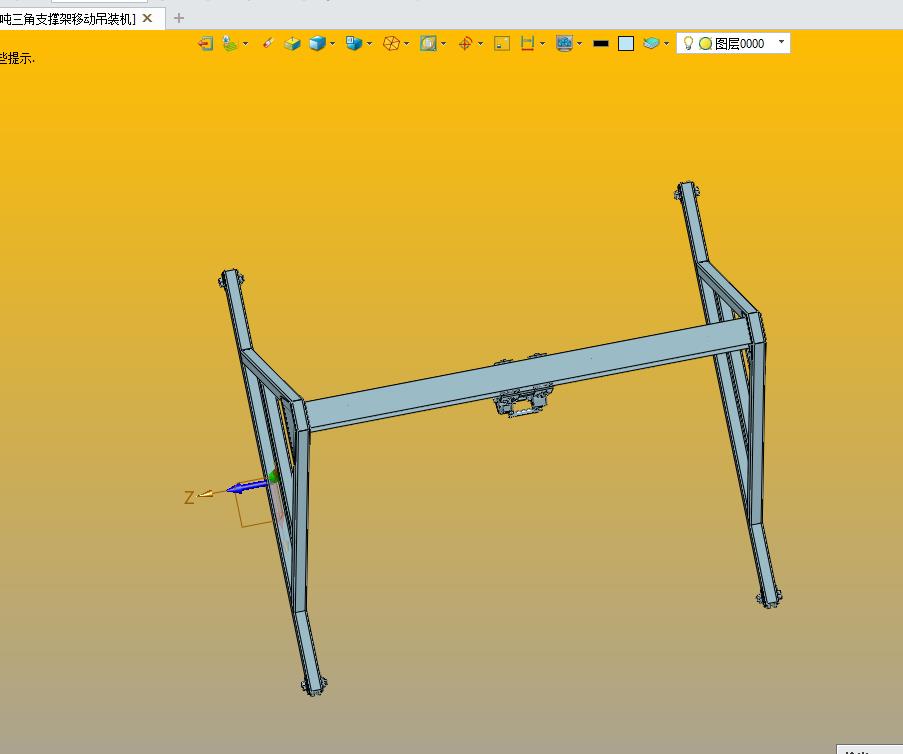
Task: Select the red eraser-shaped tool icon
Action: tap(267, 43)
